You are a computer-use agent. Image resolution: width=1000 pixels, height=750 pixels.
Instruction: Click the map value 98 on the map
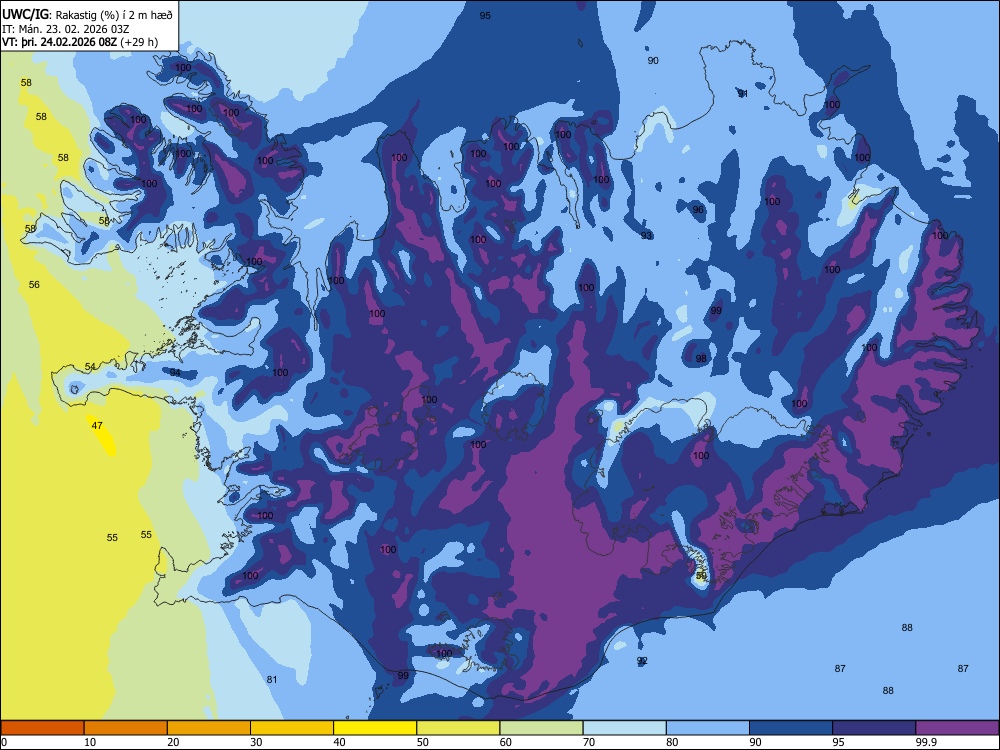tap(701, 358)
